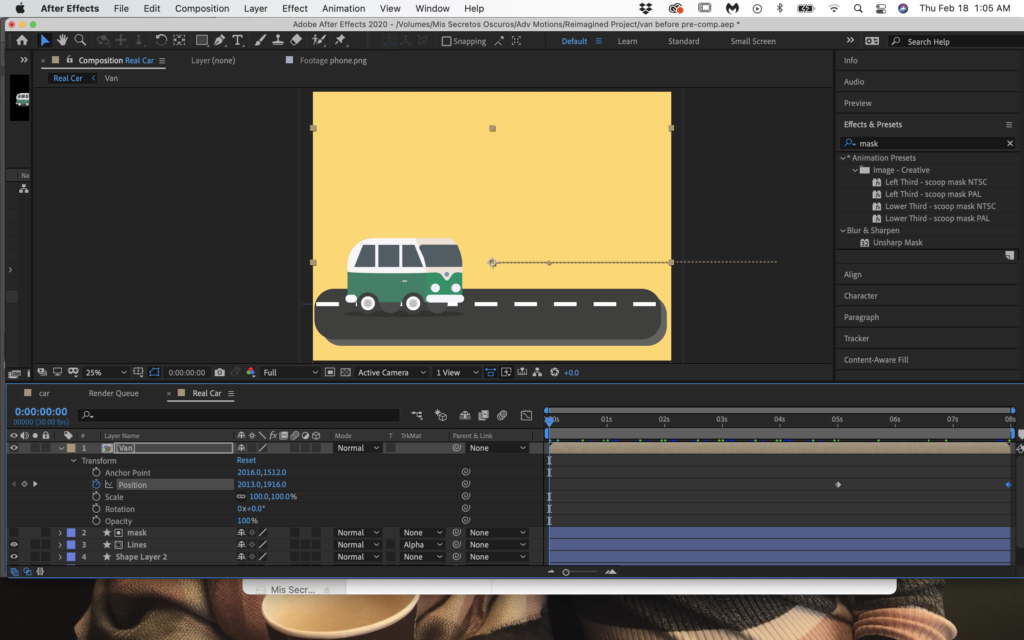Collapse the Blur & Sharpen category
This screenshot has width=1024, height=640.
point(843,230)
